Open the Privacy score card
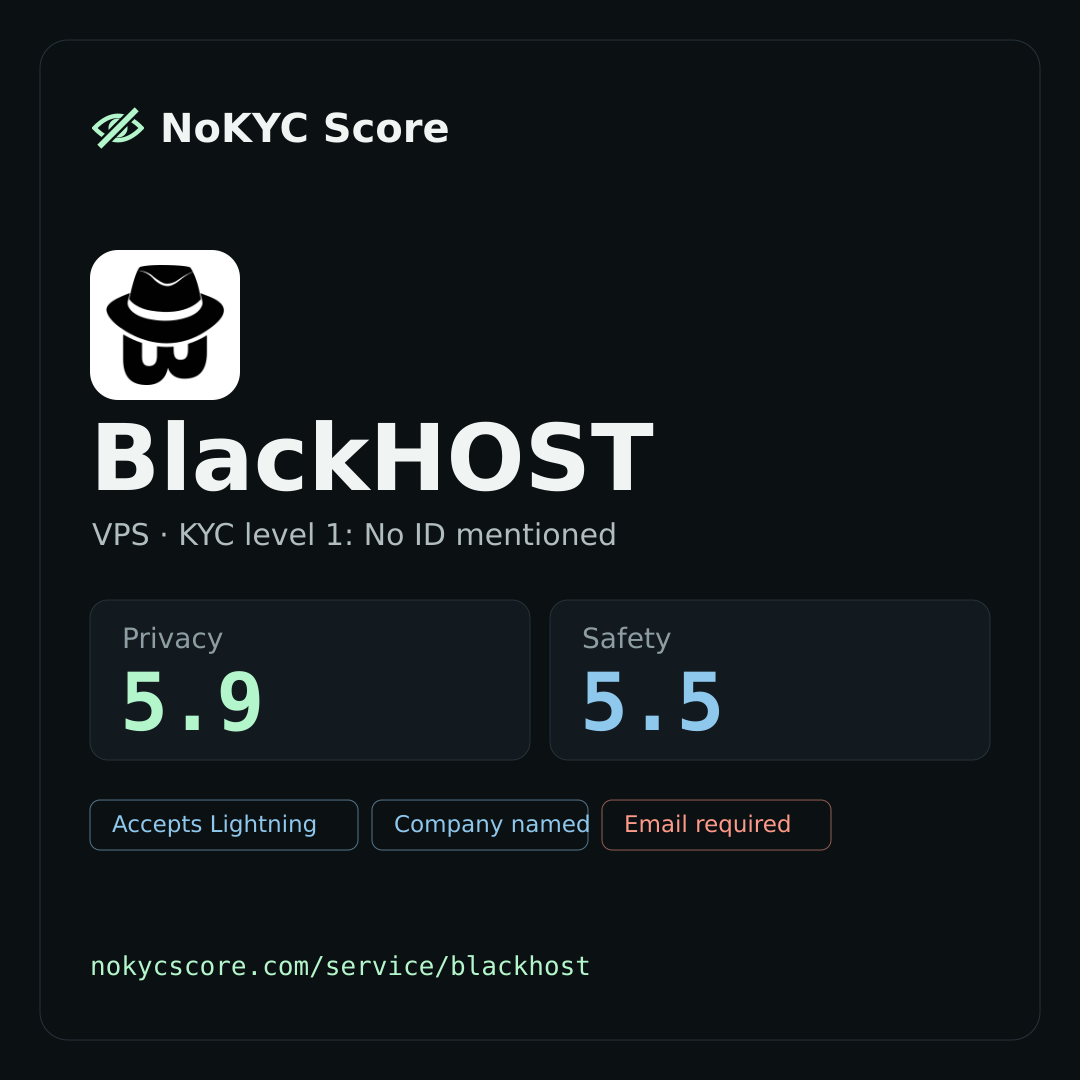The width and height of the screenshot is (1080, 1080). coord(310,680)
